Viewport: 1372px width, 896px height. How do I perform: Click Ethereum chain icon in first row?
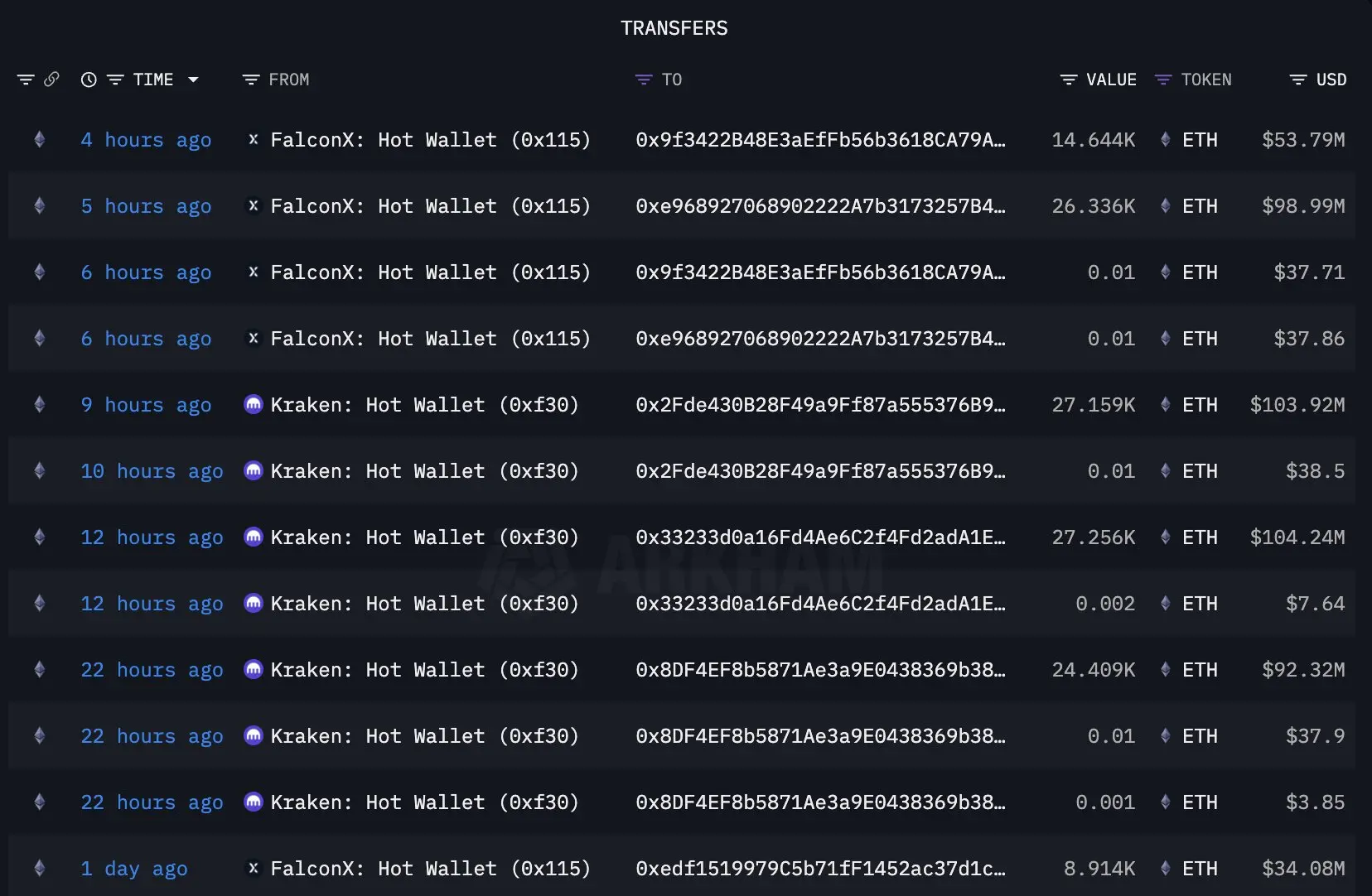(39, 139)
